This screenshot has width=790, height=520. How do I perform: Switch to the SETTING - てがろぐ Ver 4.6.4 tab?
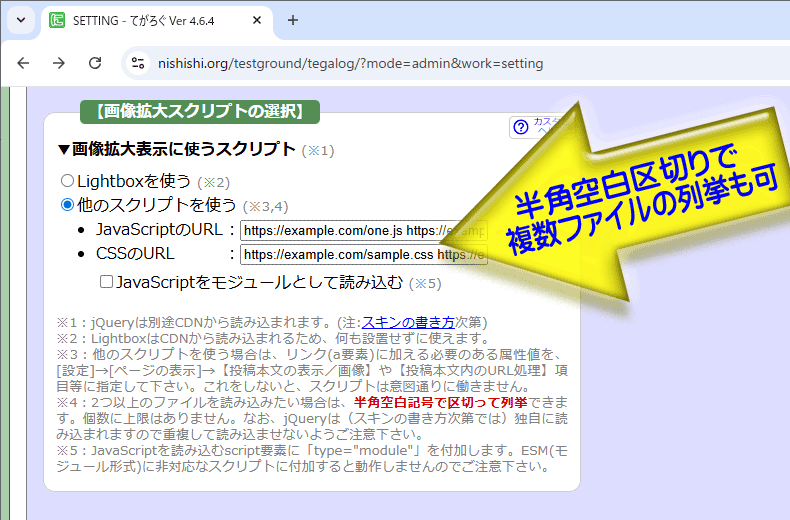[x=150, y=20]
